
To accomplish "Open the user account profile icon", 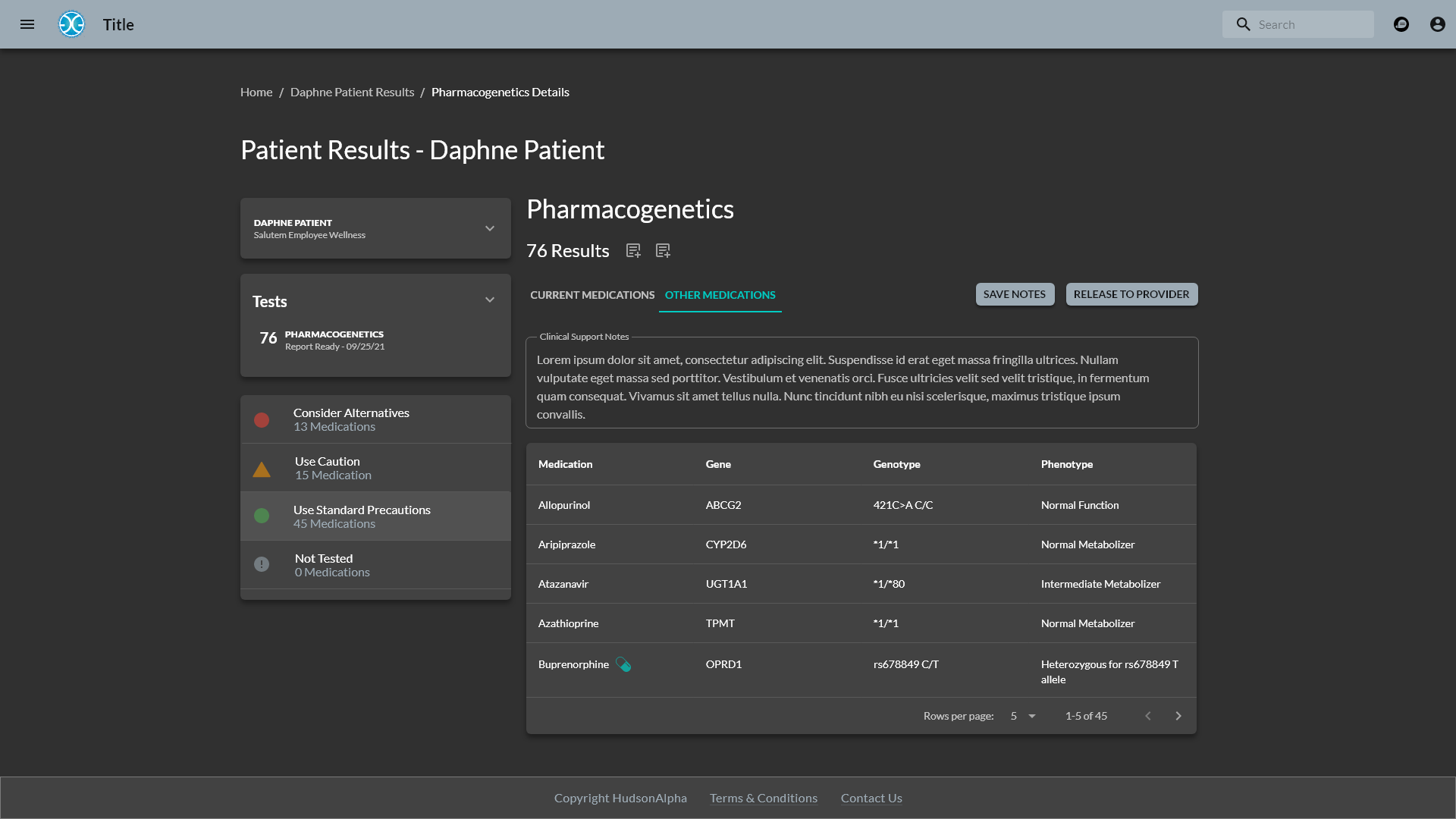I will pyautogui.click(x=1437, y=24).
